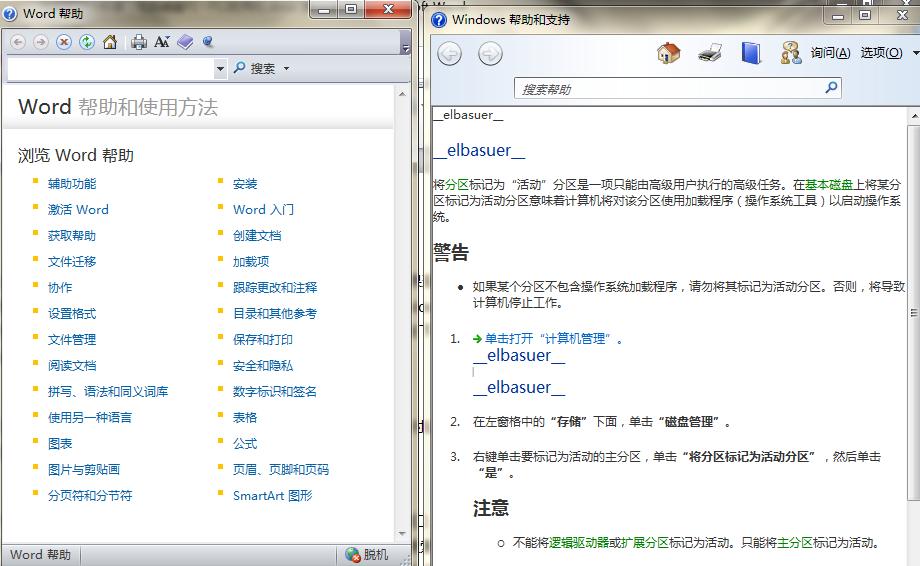Print the Word Help topic

(x=138, y=42)
